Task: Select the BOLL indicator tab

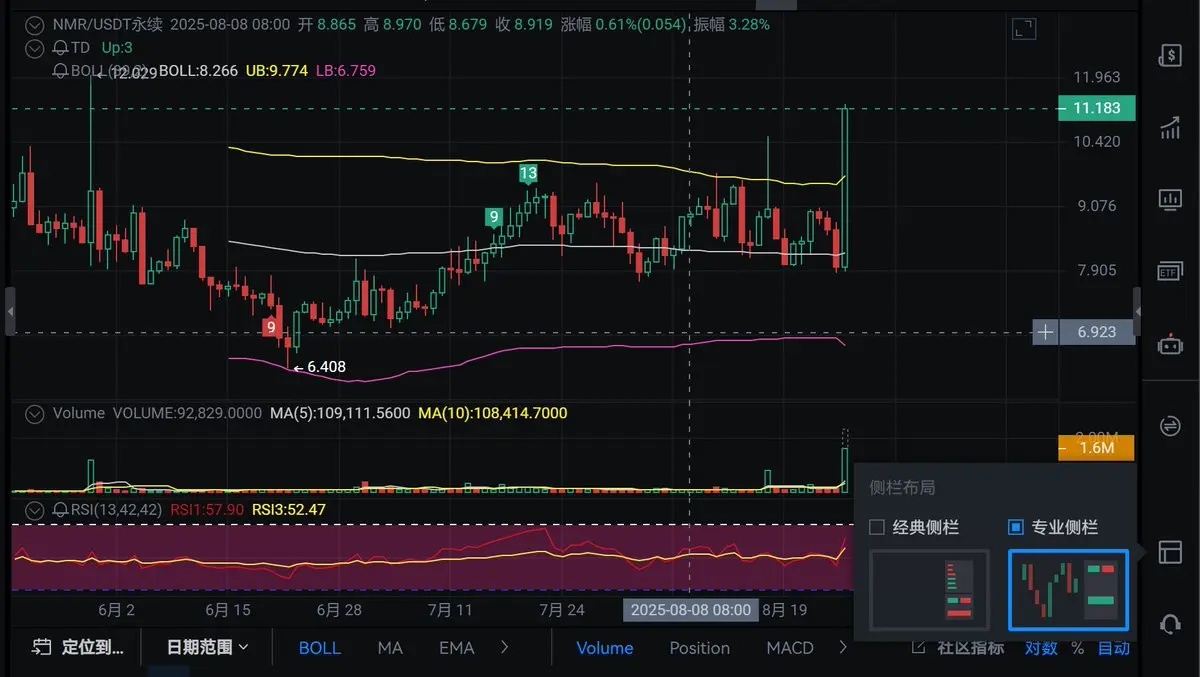Action: click(x=320, y=647)
